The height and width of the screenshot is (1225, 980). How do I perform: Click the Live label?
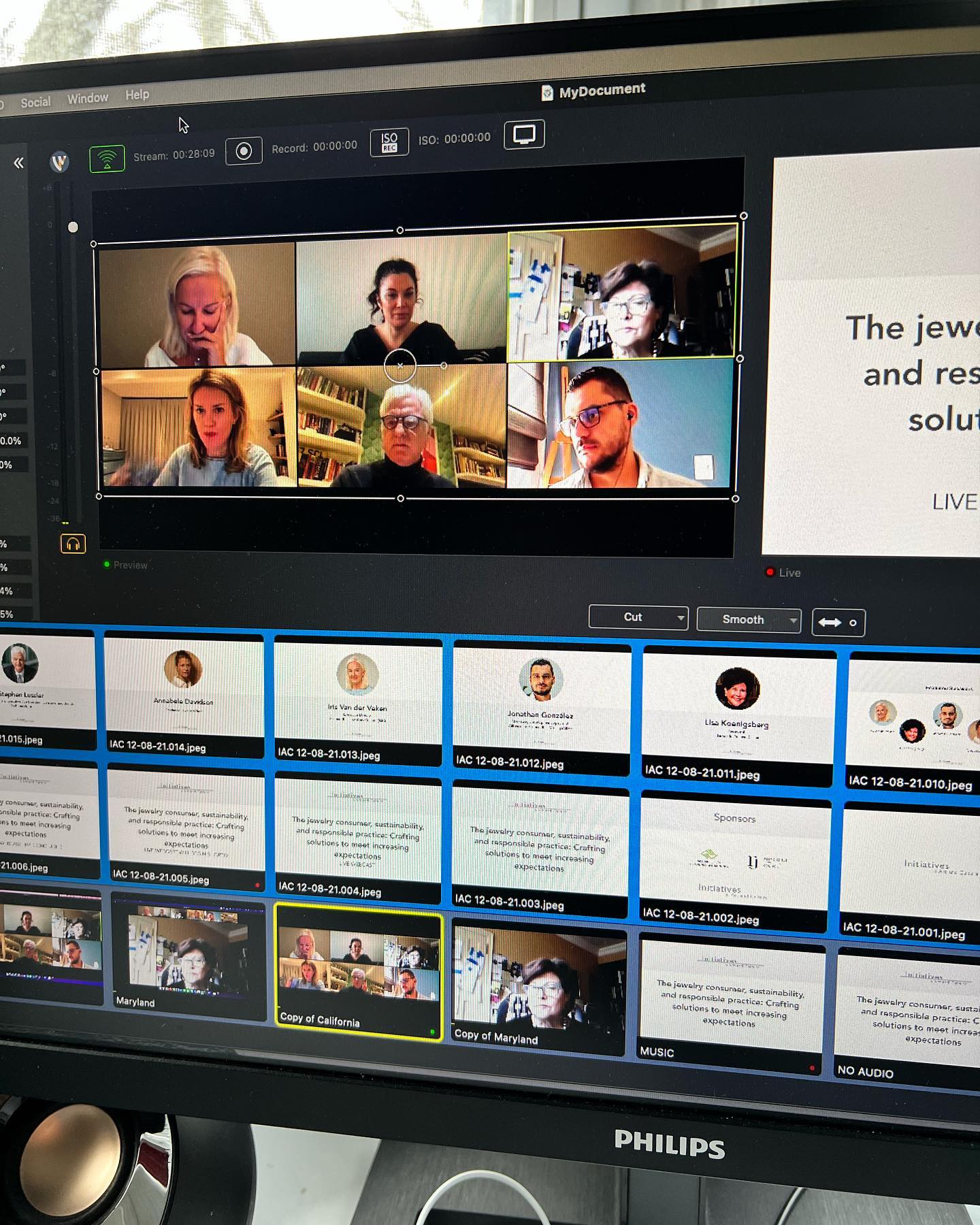[x=789, y=573]
